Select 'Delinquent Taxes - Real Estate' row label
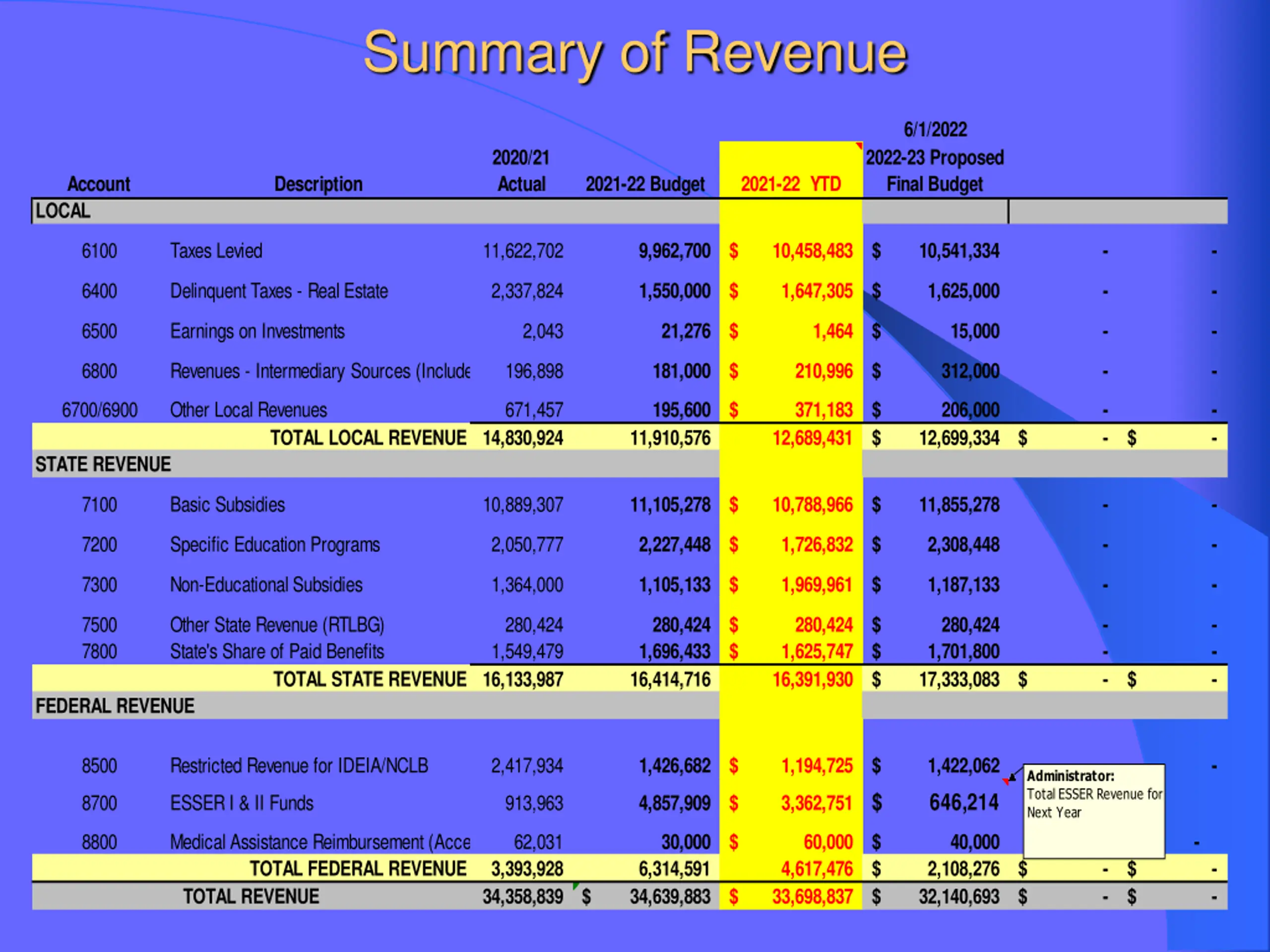The height and width of the screenshot is (952, 1270). click(279, 292)
